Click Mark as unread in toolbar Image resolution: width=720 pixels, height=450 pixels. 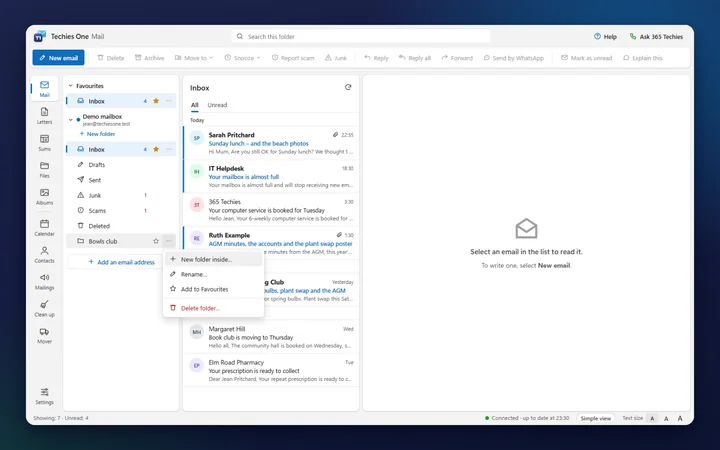pos(586,58)
